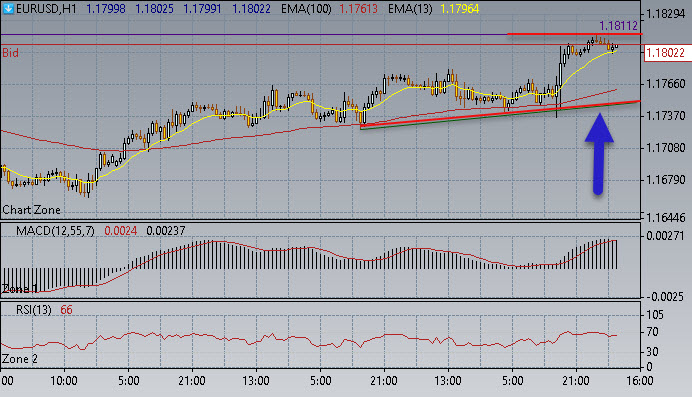Click the 1.16446 price axis label
692x397 pixels.
[666, 217]
